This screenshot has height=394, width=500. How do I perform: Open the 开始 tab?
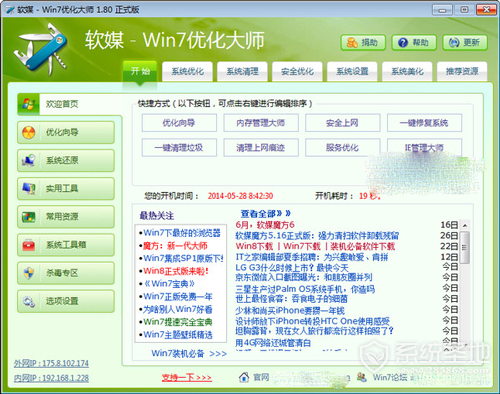(140, 71)
